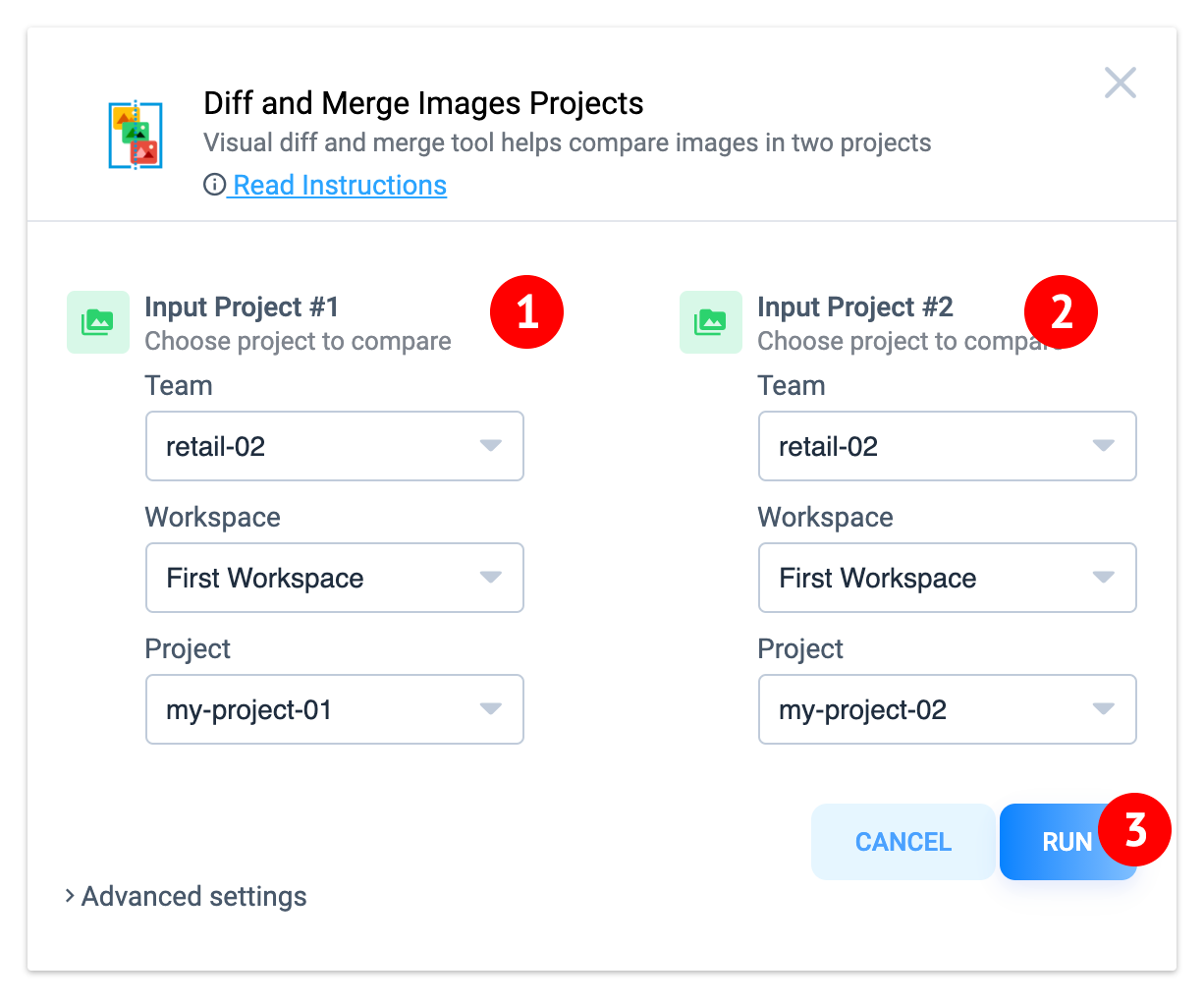This screenshot has width=1204, height=1004.
Task: Open Workspace dropdown for Input Project #1
Action: (335, 578)
